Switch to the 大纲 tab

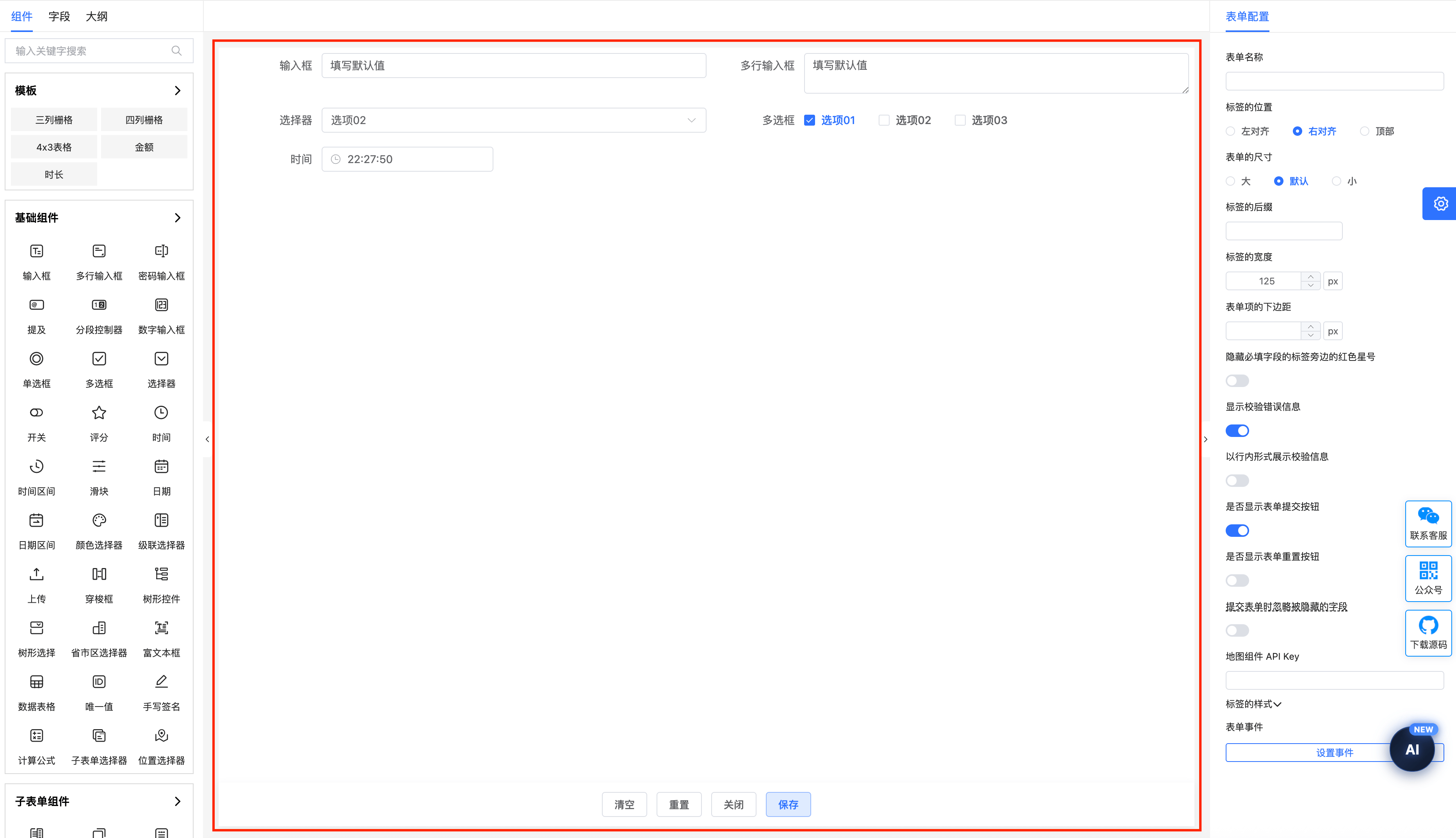pyautogui.click(x=96, y=16)
